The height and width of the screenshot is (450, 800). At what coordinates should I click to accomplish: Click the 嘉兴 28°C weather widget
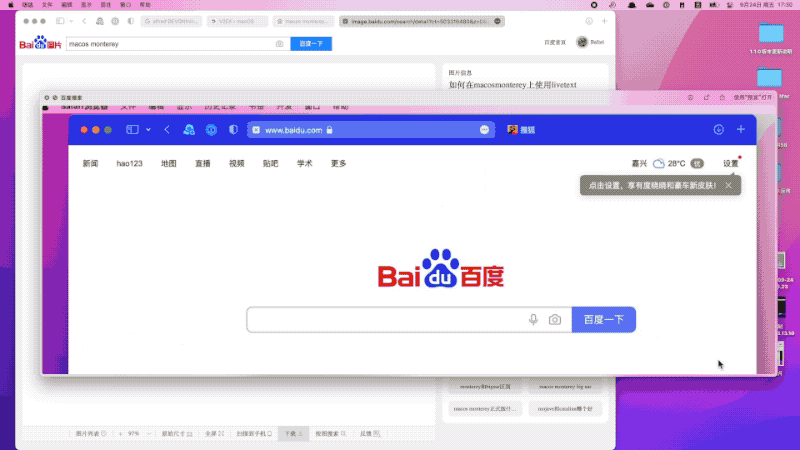pos(667,163)
